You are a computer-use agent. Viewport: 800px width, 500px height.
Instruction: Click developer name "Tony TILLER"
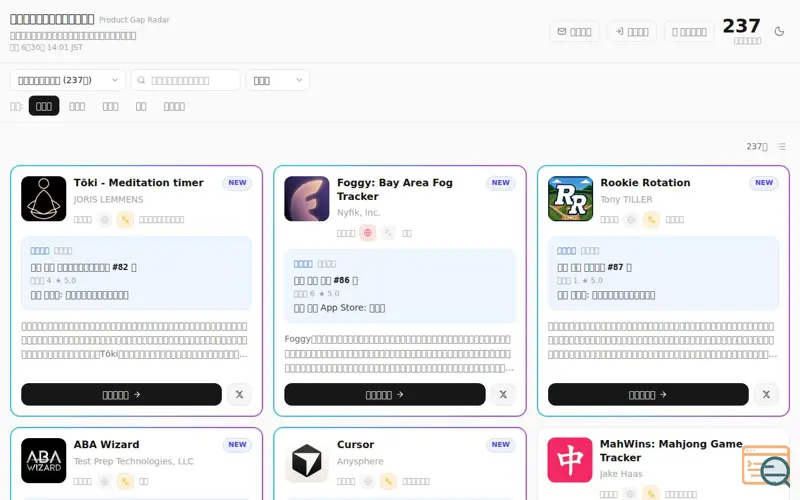point(626,199)
